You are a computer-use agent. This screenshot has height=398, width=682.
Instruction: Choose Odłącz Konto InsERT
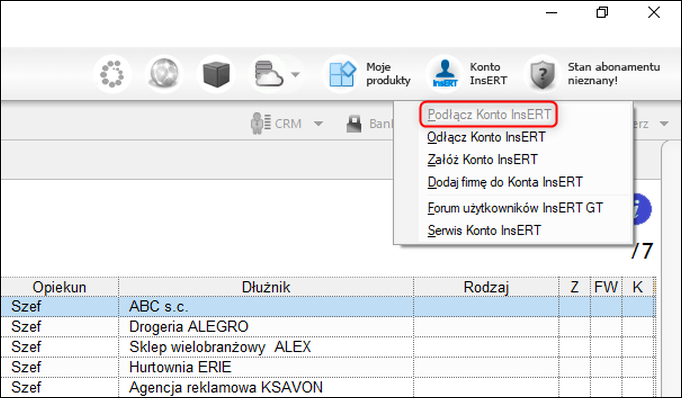[486, 137]
